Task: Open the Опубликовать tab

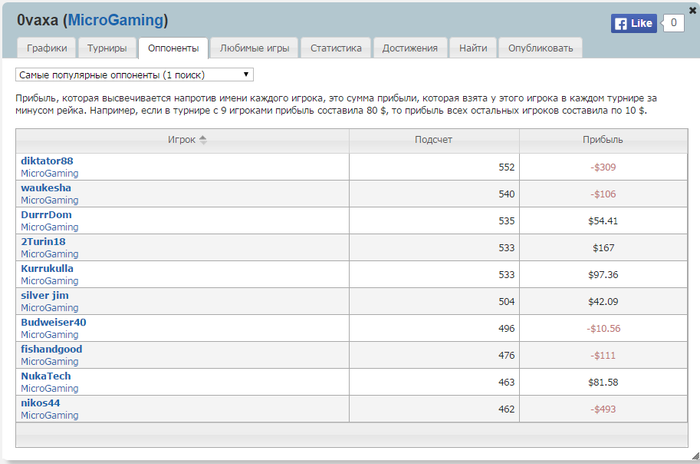Action: (541, 48)
